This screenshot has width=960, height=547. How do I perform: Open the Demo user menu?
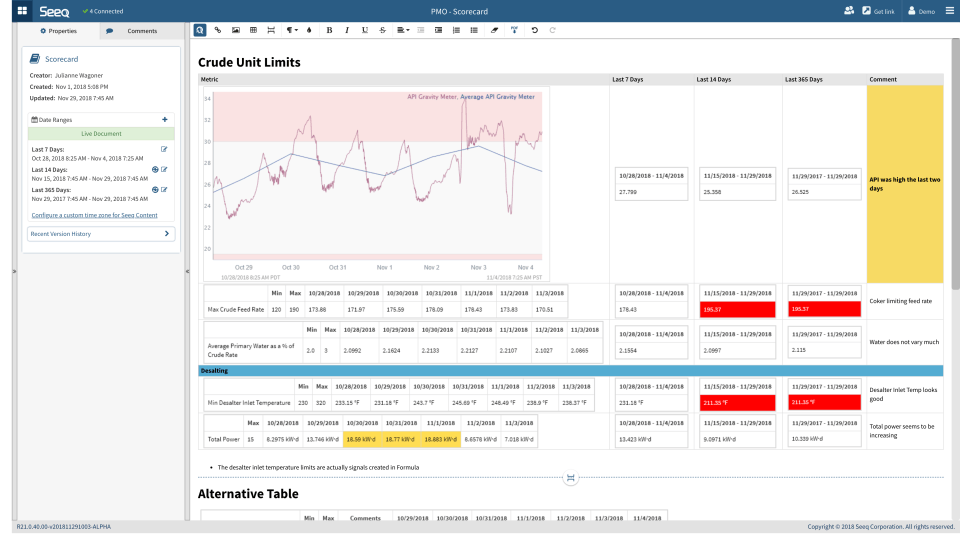pyautogui.click(x=921, y=11)
